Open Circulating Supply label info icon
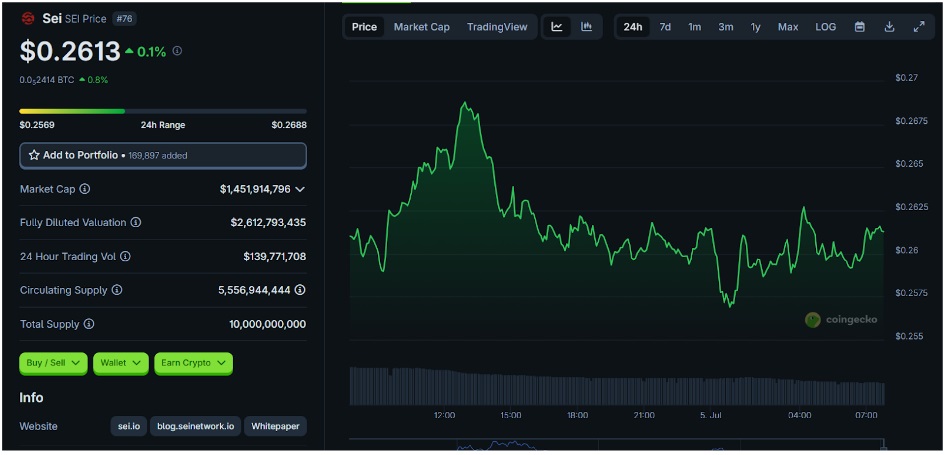 (x=117, y=290)
